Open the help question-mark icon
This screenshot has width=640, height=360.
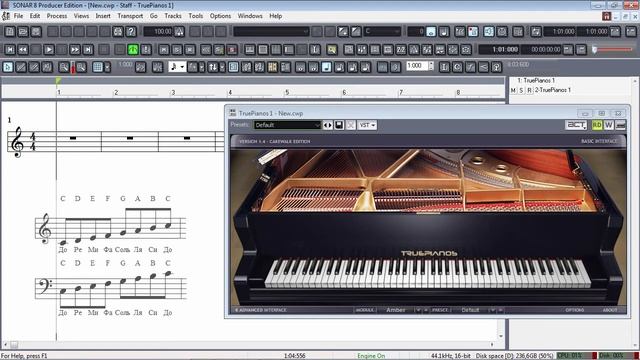[x=131, y=31]
